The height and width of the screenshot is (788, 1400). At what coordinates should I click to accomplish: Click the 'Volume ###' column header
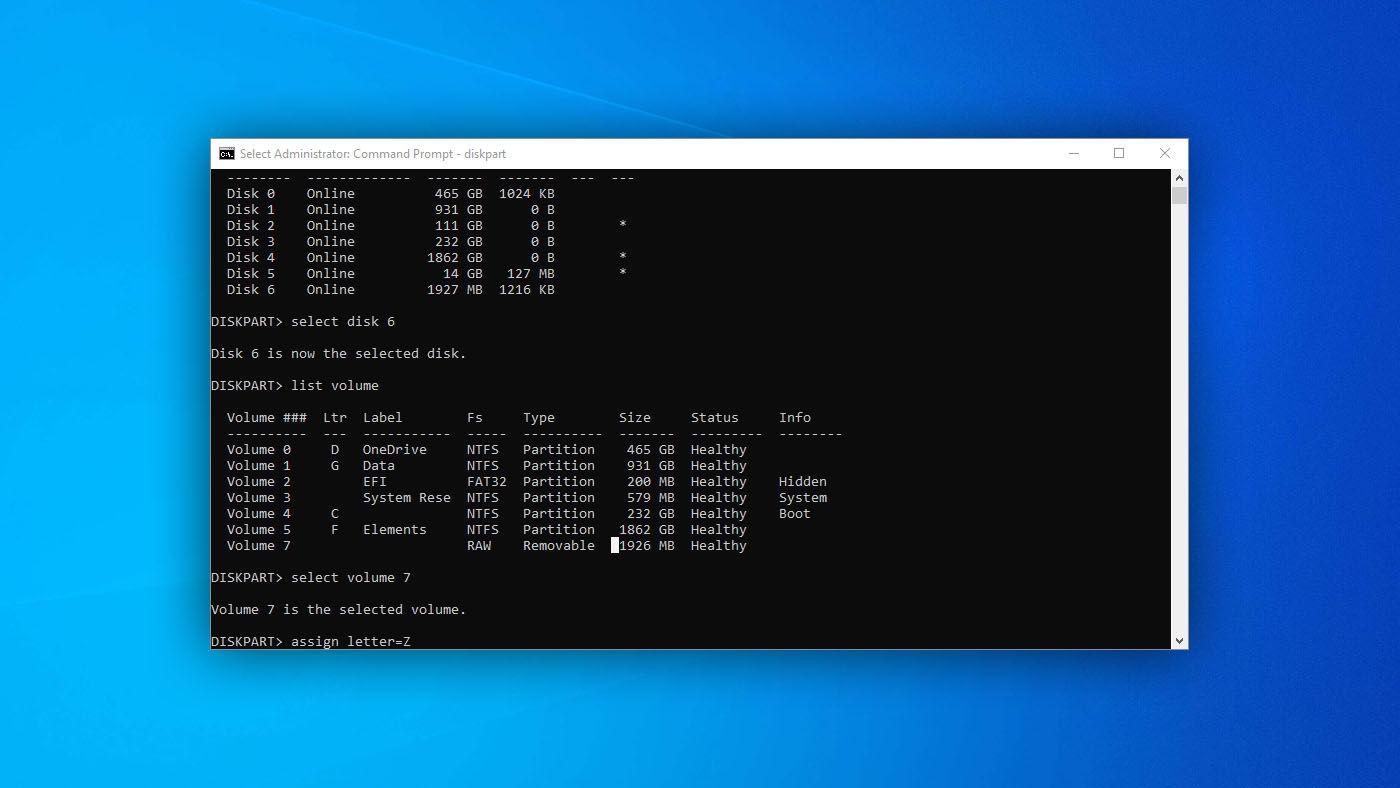point(267,418)
